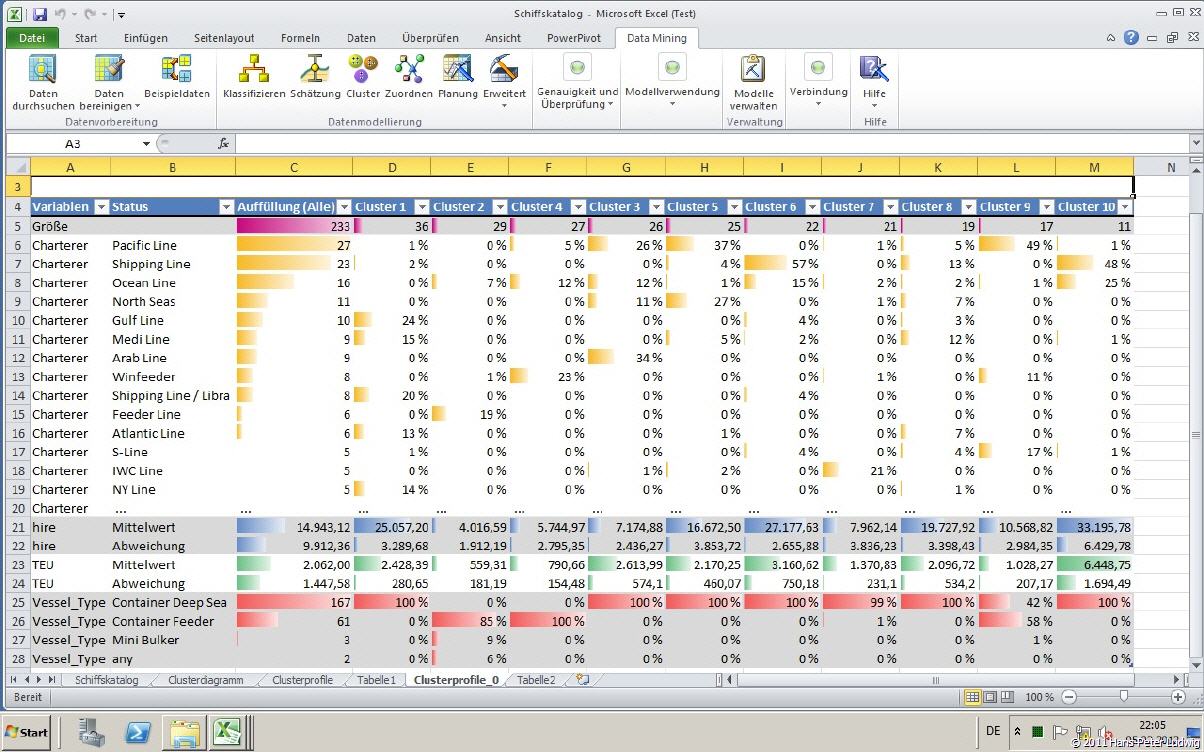Zoom in with the plus button

(x=1179, y=697)
